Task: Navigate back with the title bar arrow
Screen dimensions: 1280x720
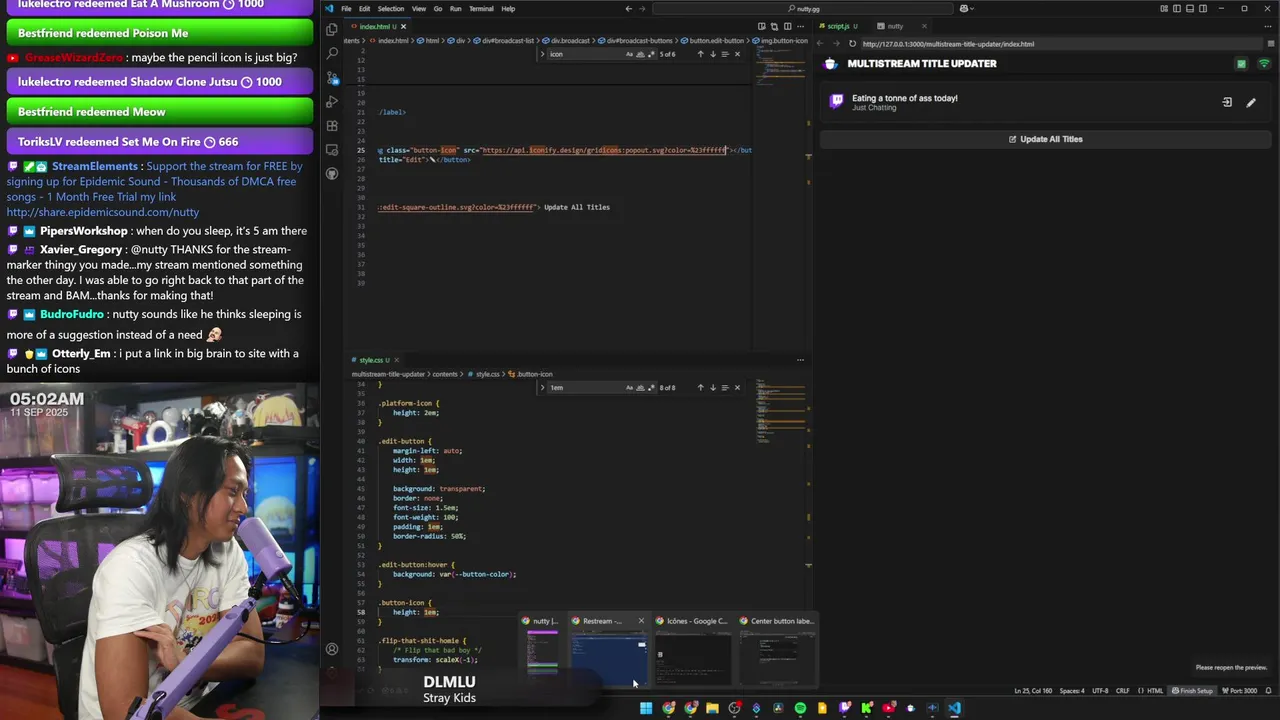Action: tap(628, 9)
